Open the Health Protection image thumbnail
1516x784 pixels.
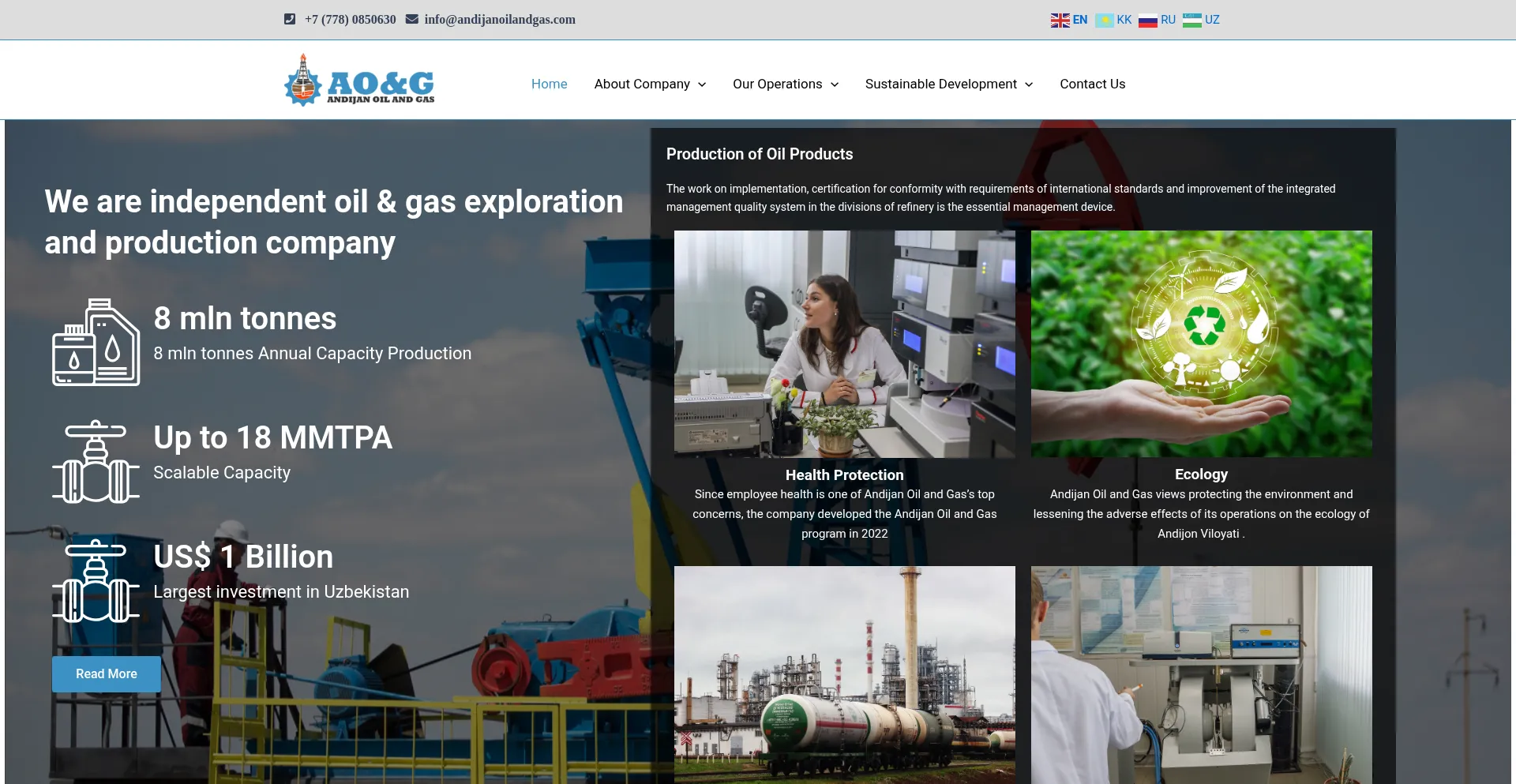pyautogui.click(x=844, y=343)
